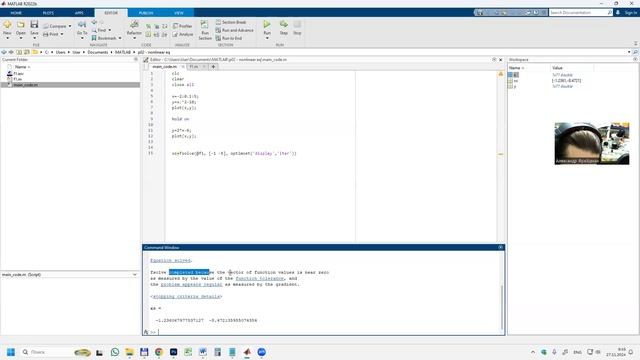Click the Bookmark button
The height and width of the screenshot is (360, 640).
point(105,38)
